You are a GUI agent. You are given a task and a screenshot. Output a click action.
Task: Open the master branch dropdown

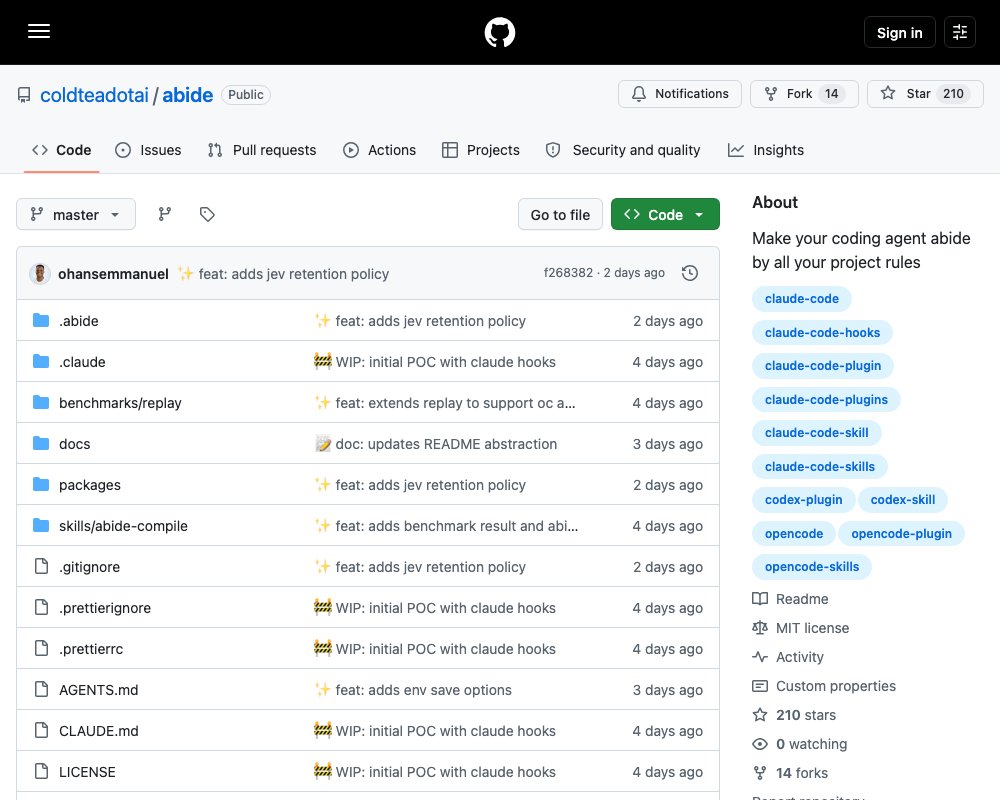[76, 214]
